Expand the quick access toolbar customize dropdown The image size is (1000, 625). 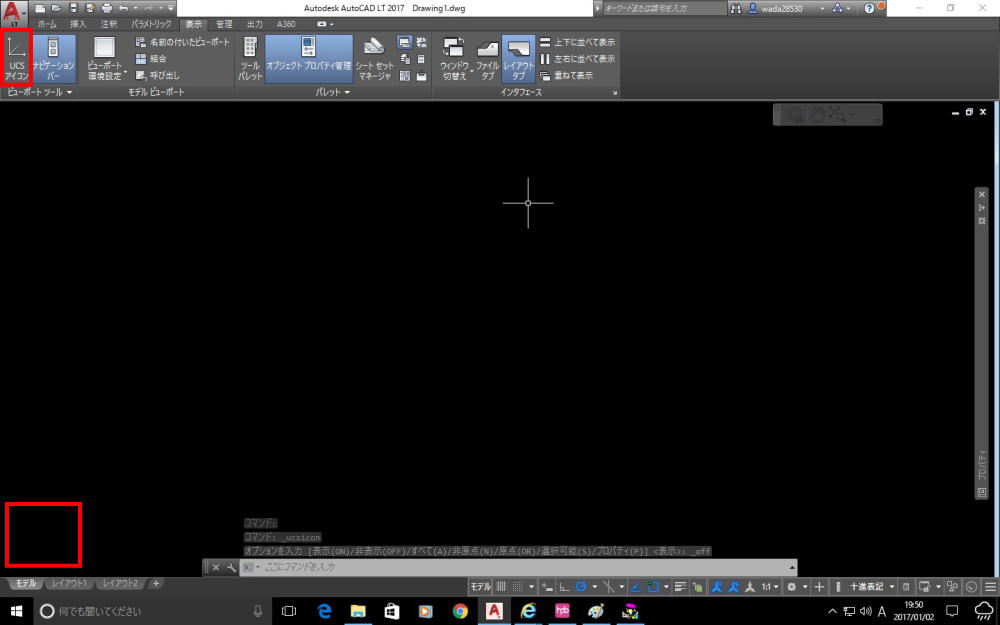click(x=171, y=8)
